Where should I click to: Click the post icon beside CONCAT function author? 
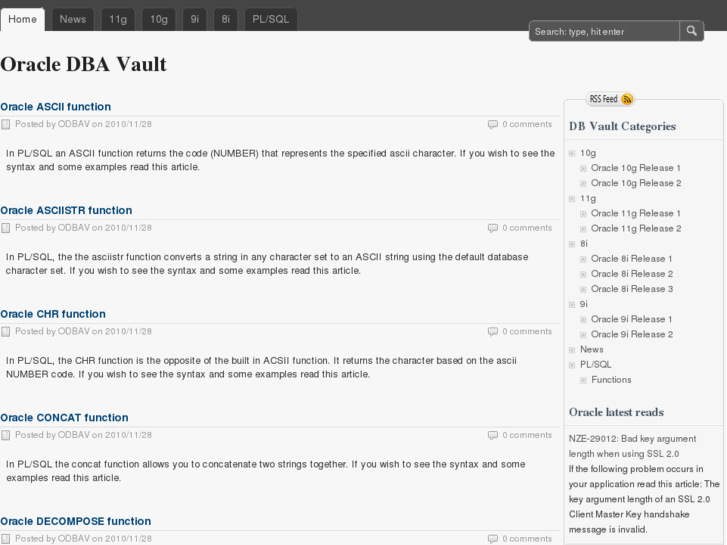coord(6,436)
